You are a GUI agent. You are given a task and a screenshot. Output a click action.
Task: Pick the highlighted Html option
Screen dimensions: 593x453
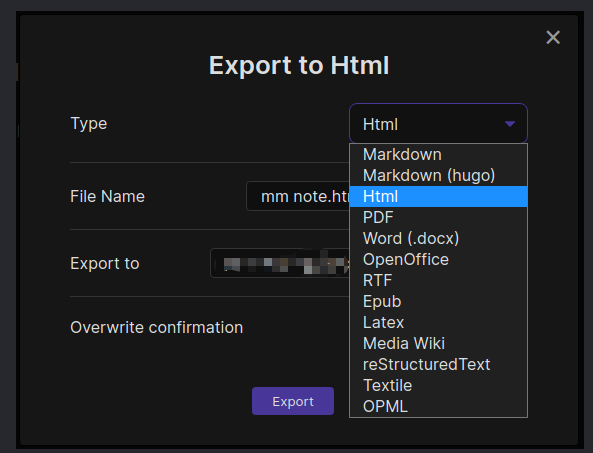tap(438, 197)
